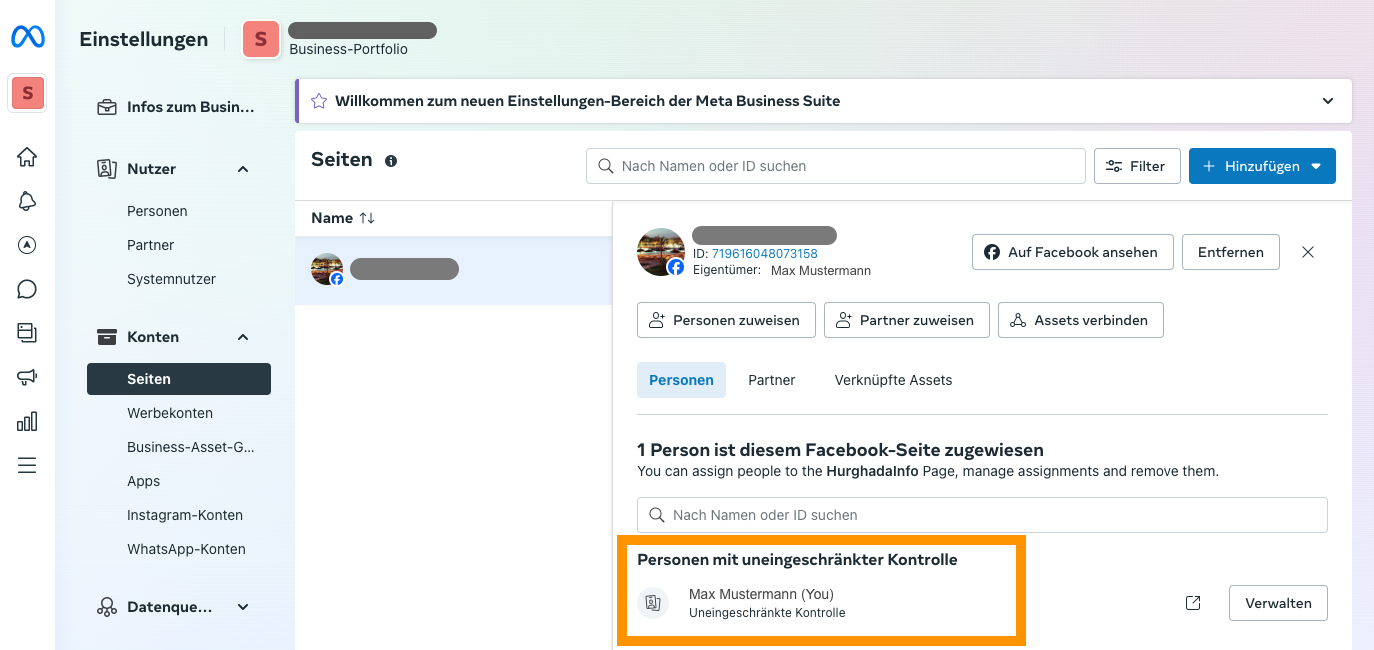Click Personen zuweisen button
This screenshot has width=1374, height=650.
coord(726,320)
